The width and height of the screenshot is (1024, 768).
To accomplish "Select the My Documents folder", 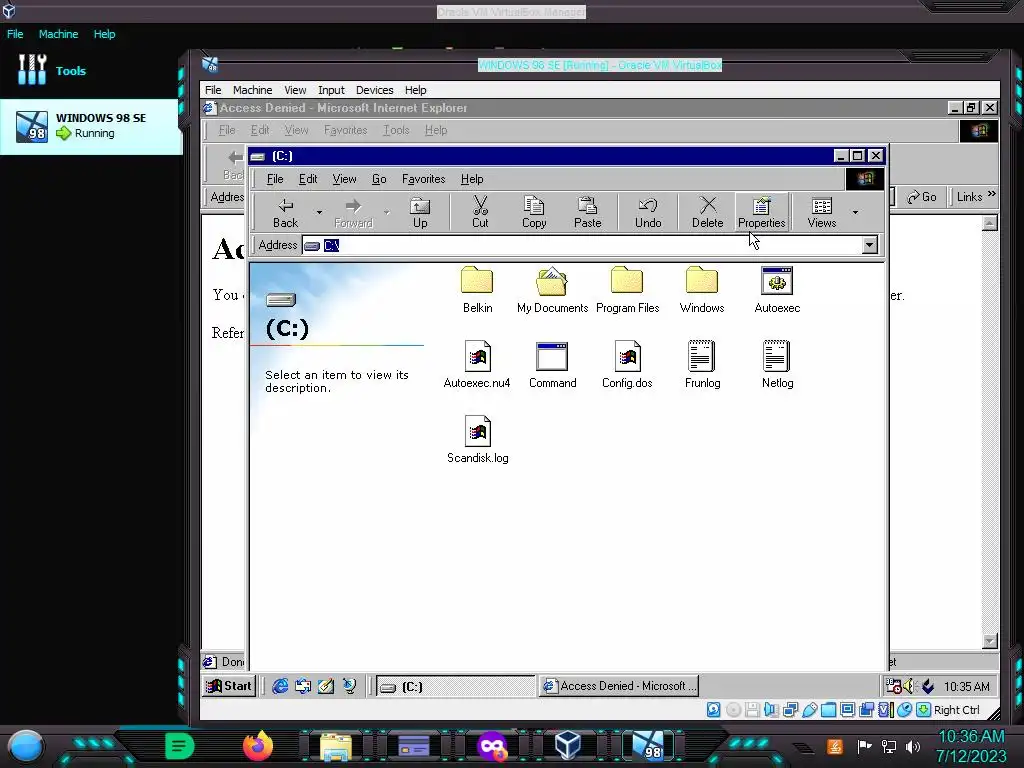I will point(552,290).
